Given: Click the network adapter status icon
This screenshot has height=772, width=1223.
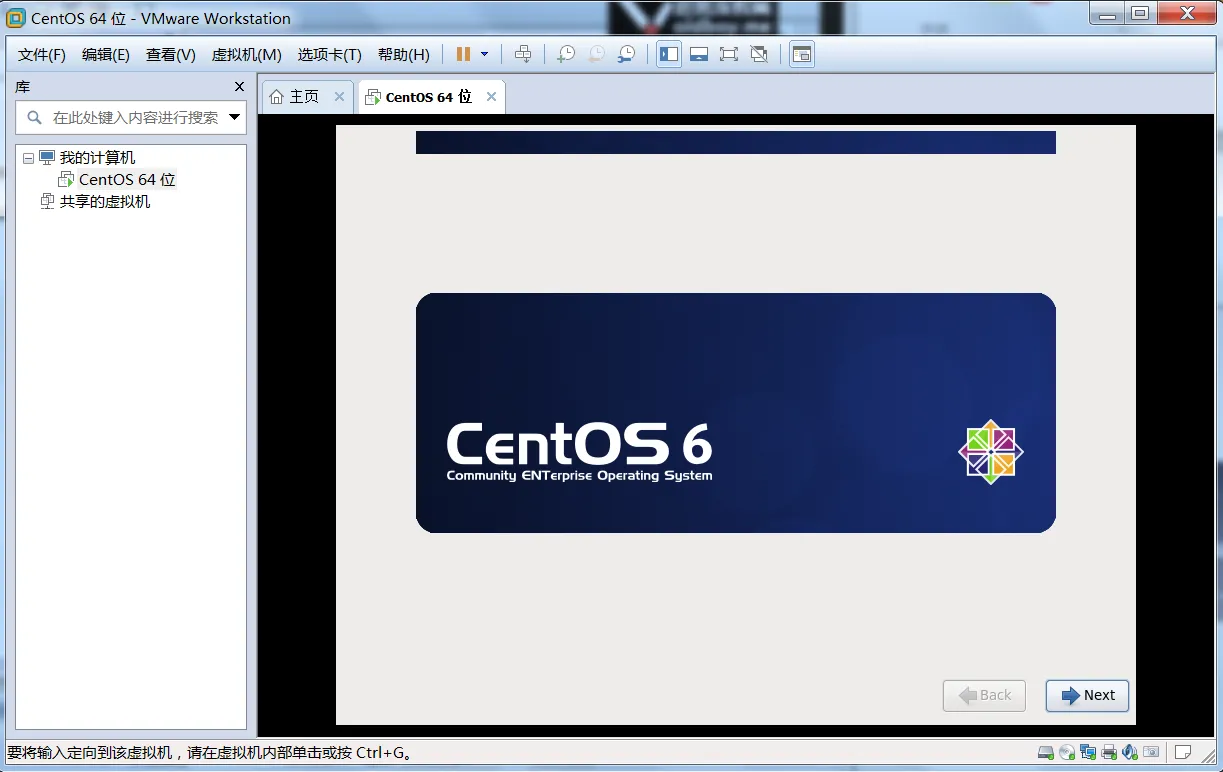Looking at the screenshot, I should pos(1088,752).
